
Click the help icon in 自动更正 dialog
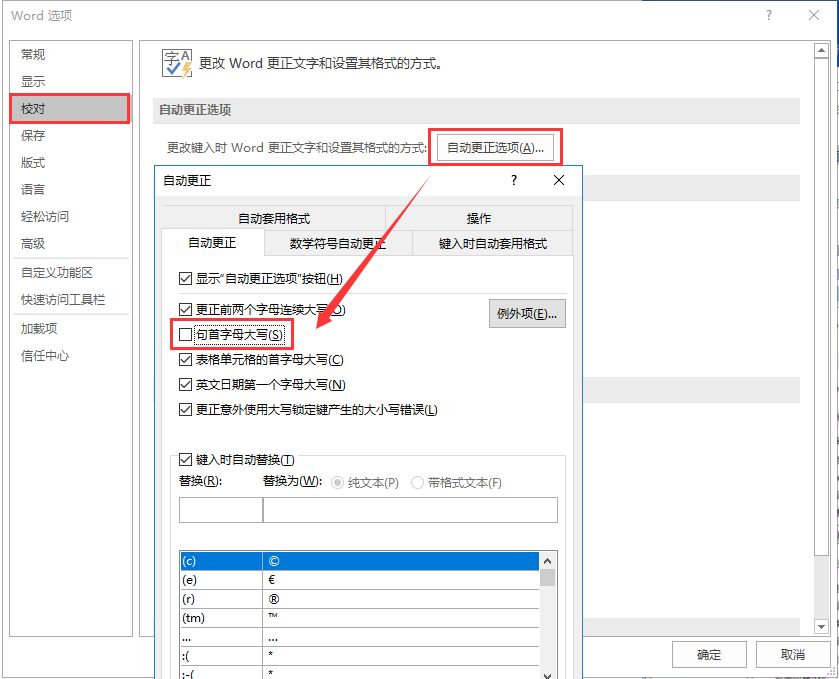click(514, 180)
